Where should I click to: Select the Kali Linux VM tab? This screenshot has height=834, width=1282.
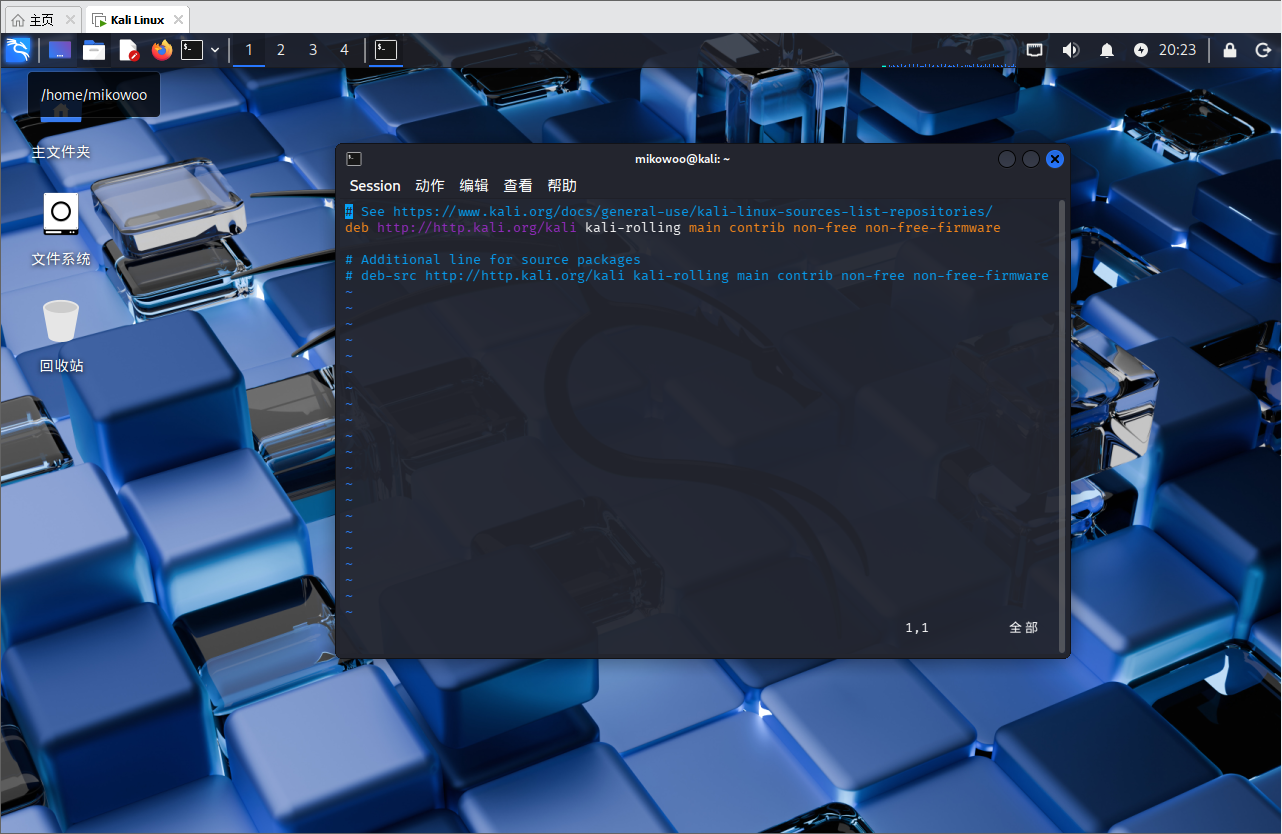(137, 19)
